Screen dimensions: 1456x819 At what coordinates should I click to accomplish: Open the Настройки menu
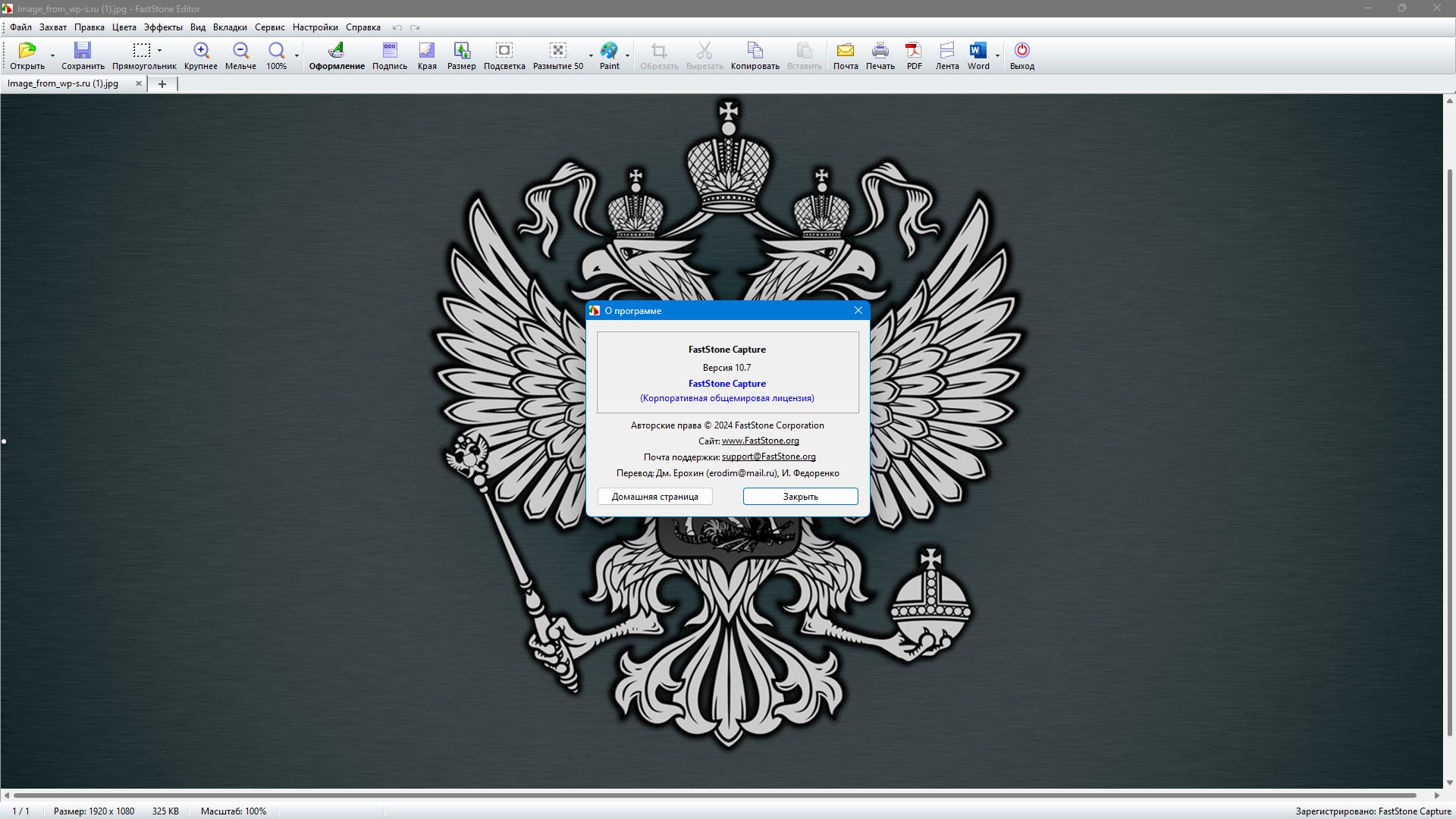pos(315,27)
